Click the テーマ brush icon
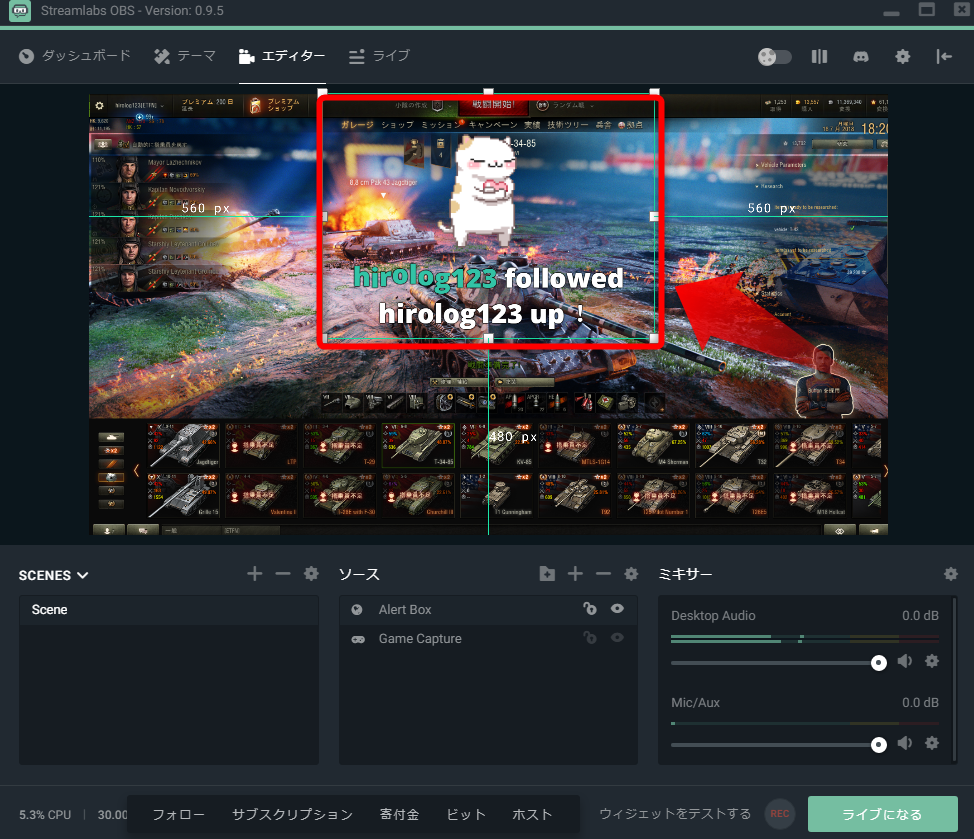The image size is (974, 839). 162,57
